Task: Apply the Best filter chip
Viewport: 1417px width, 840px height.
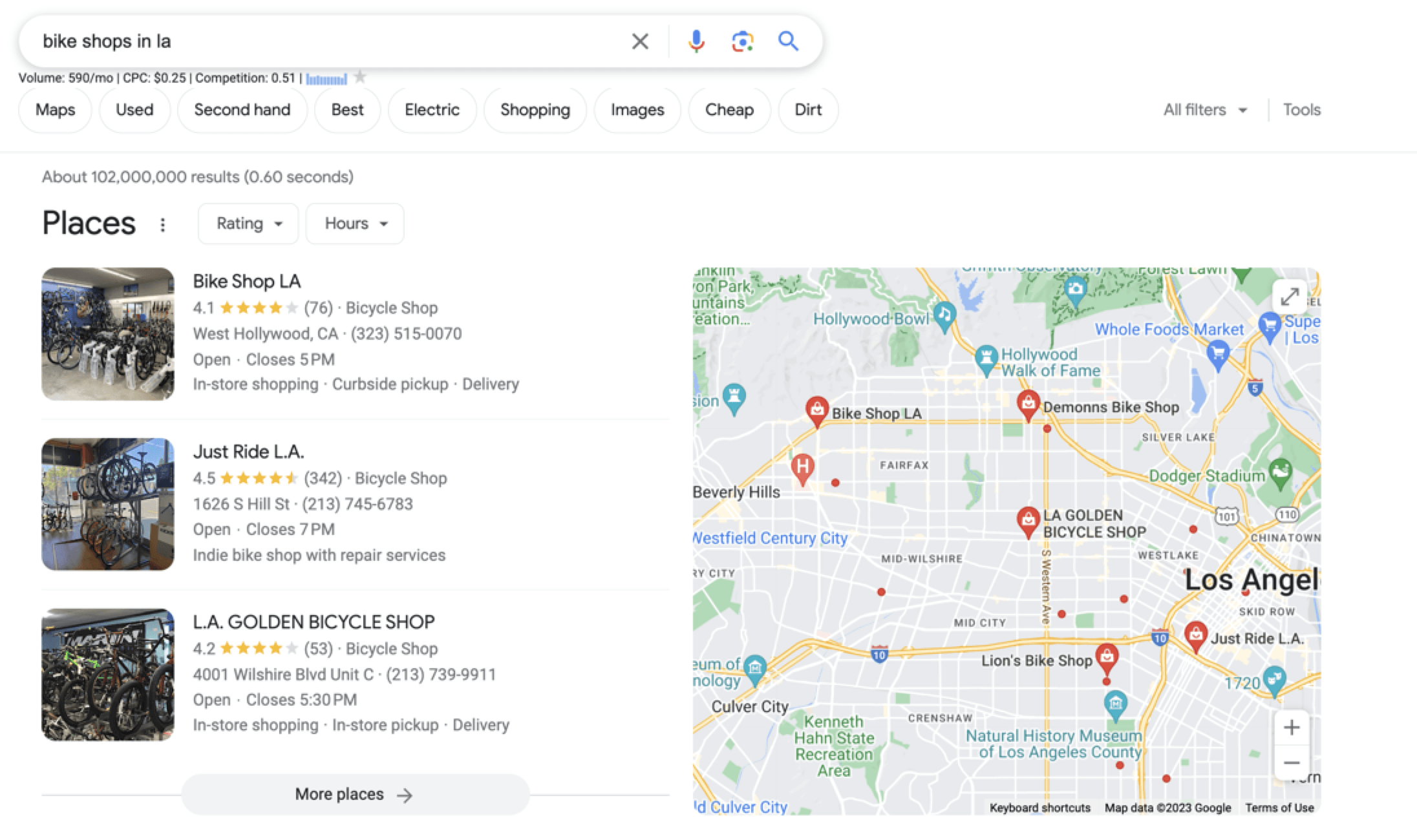Action: click(x=347, y=110)
